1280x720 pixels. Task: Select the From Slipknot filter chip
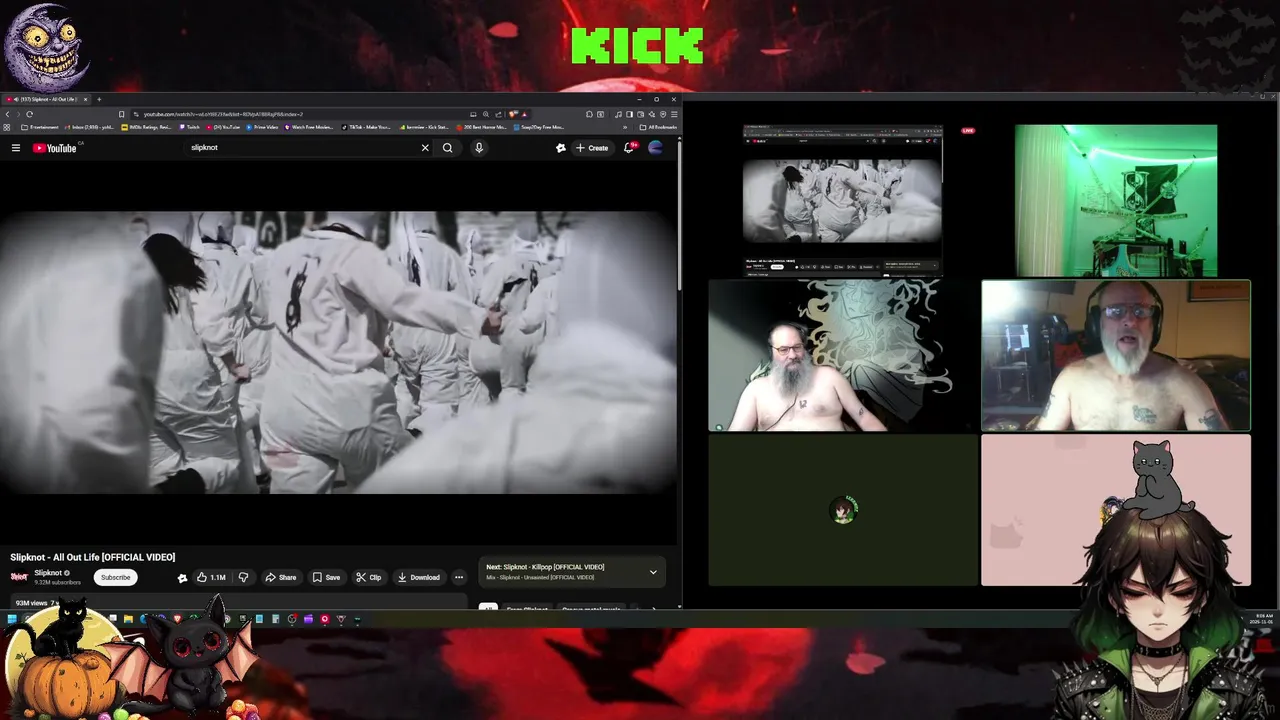click(527, 608)
